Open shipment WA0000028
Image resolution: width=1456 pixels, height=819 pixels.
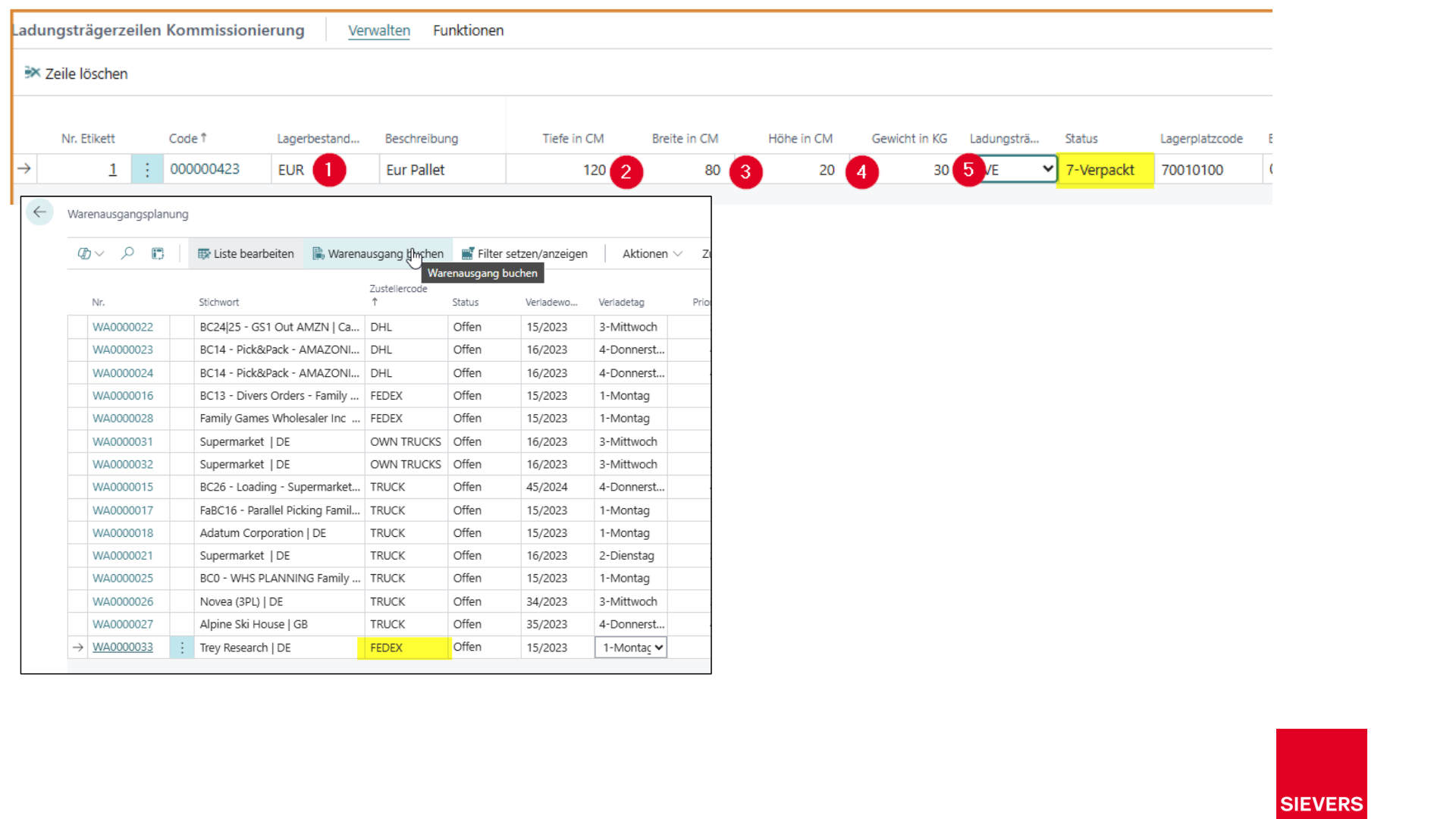point(123,419)
